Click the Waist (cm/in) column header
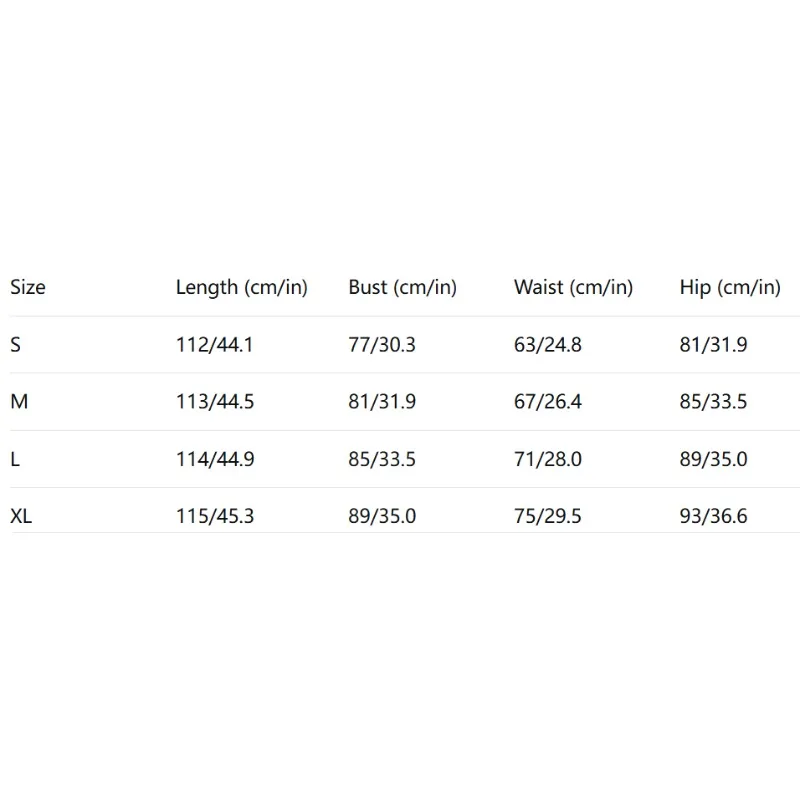Viewport: 800px width, 800px height. point(573,288)
